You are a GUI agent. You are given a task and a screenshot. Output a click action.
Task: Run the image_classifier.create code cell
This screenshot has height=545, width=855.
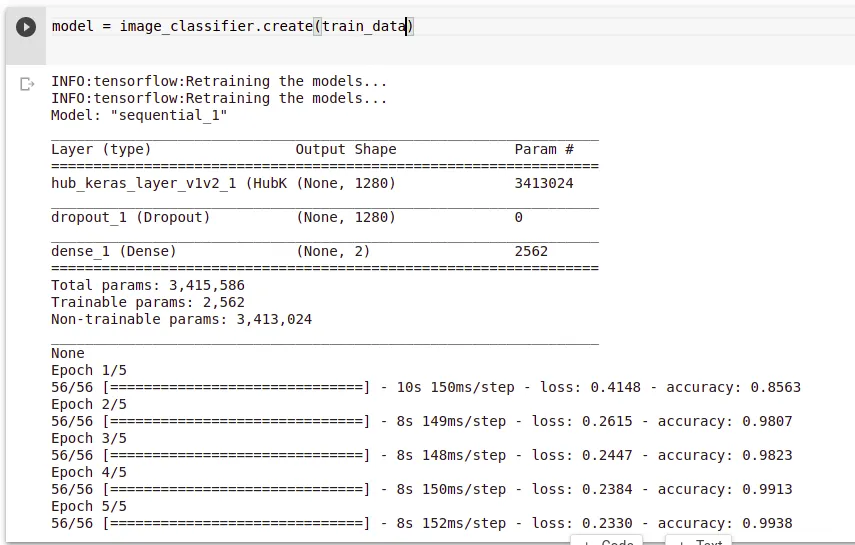click(x=26, y=27)
